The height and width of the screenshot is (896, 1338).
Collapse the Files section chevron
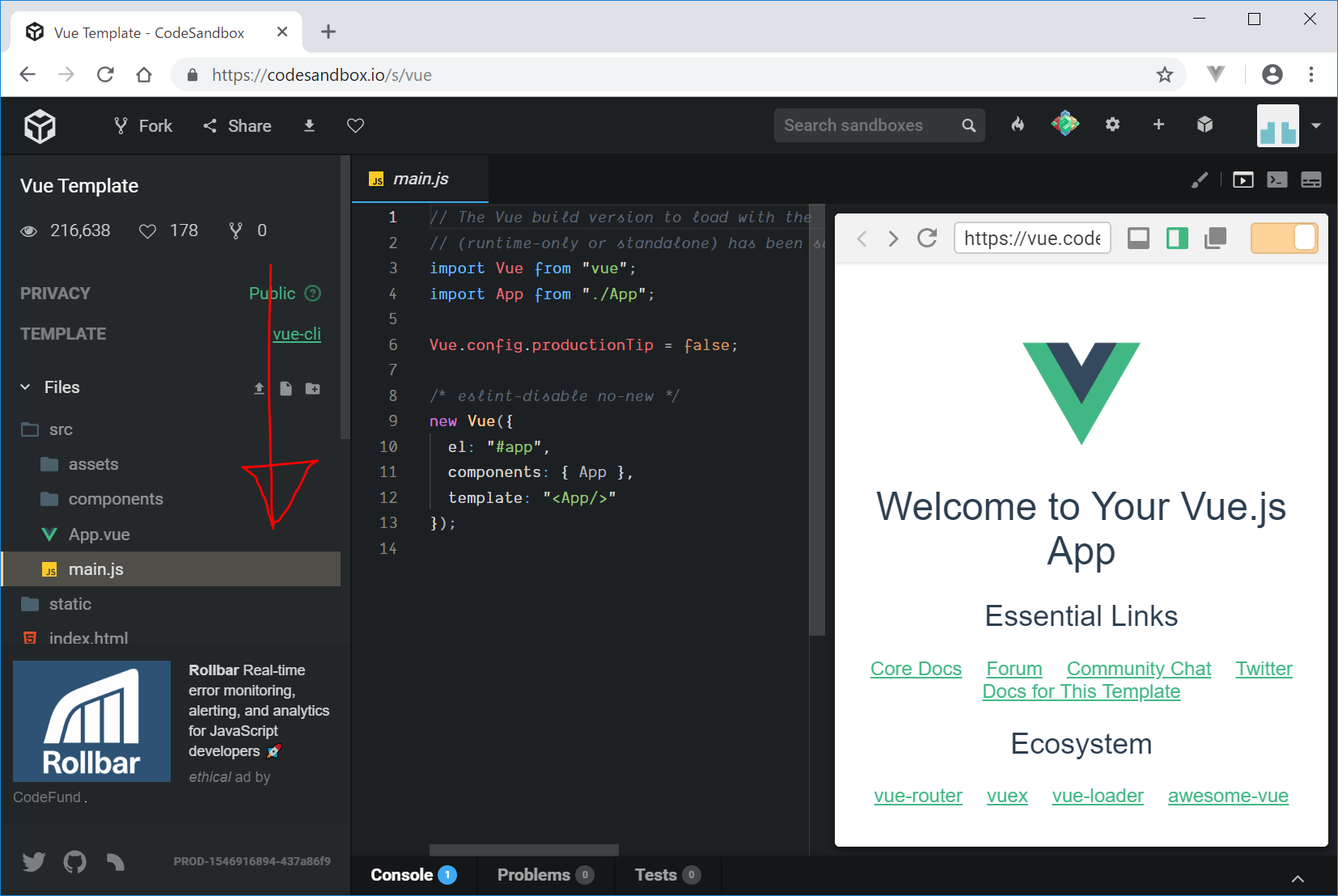click(26, 387)
